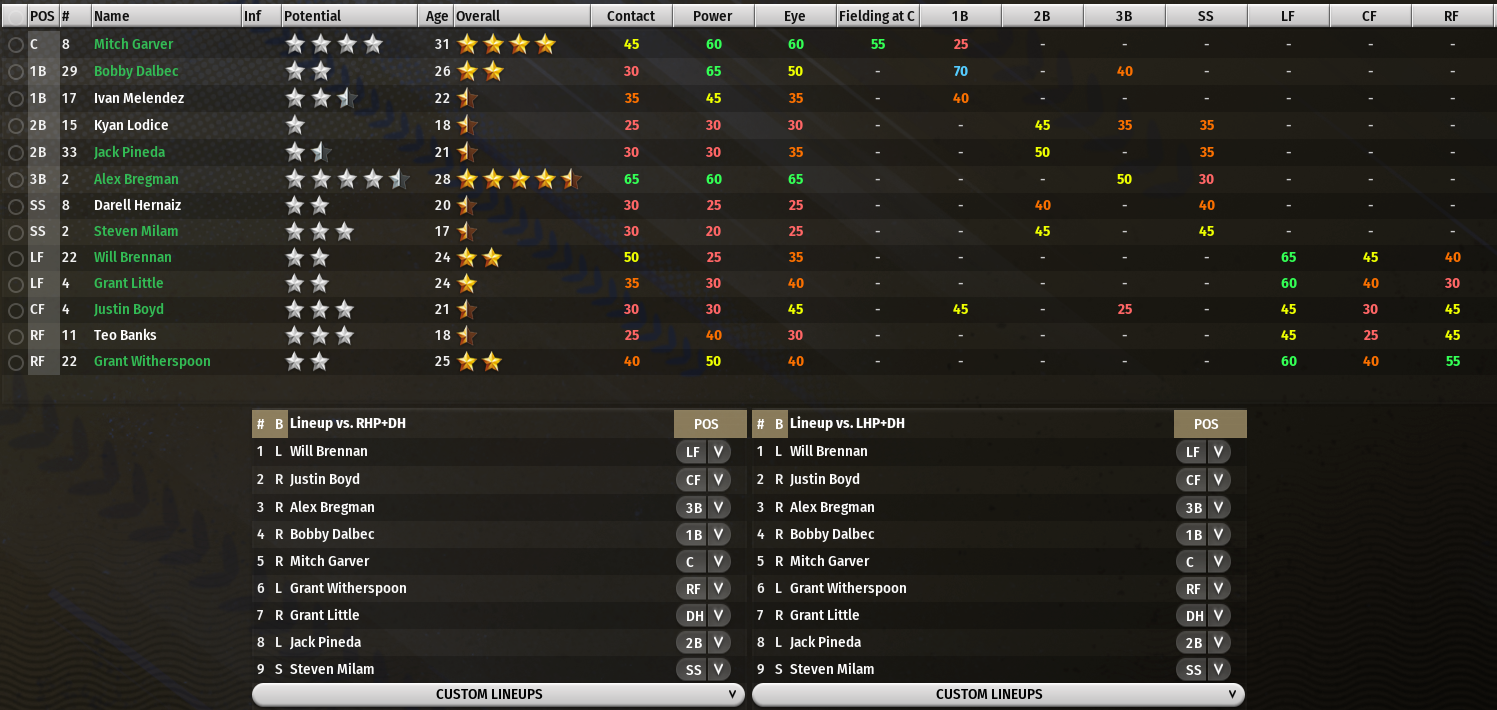This screenshot has width=1497, height=710.
Task: Click Grant Witherspoon's gold overall stars
Action: [x=480, y=361]
